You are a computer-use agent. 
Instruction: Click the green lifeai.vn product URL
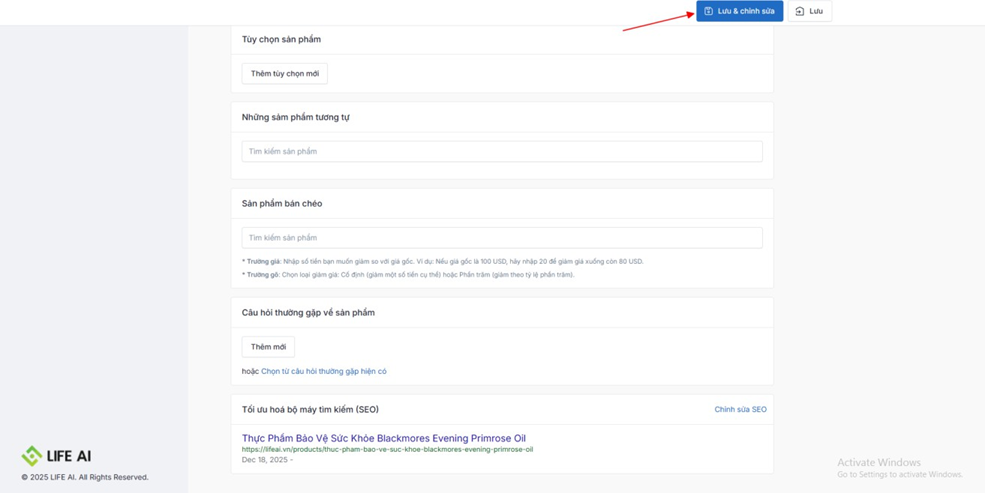point(387,450)
